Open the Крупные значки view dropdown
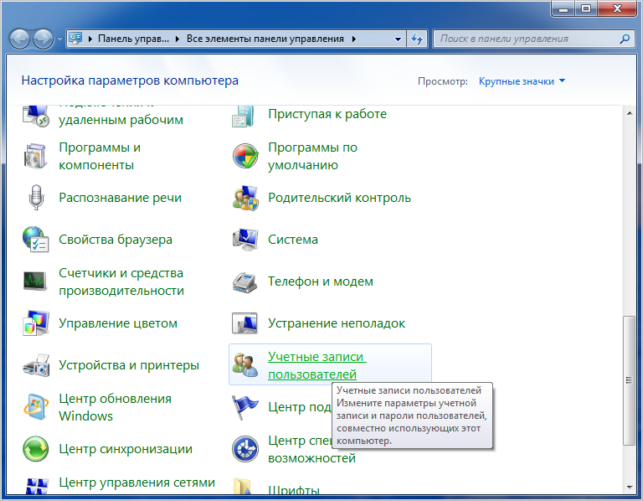Screen dimensions: 643x501 tap(522, 81)
